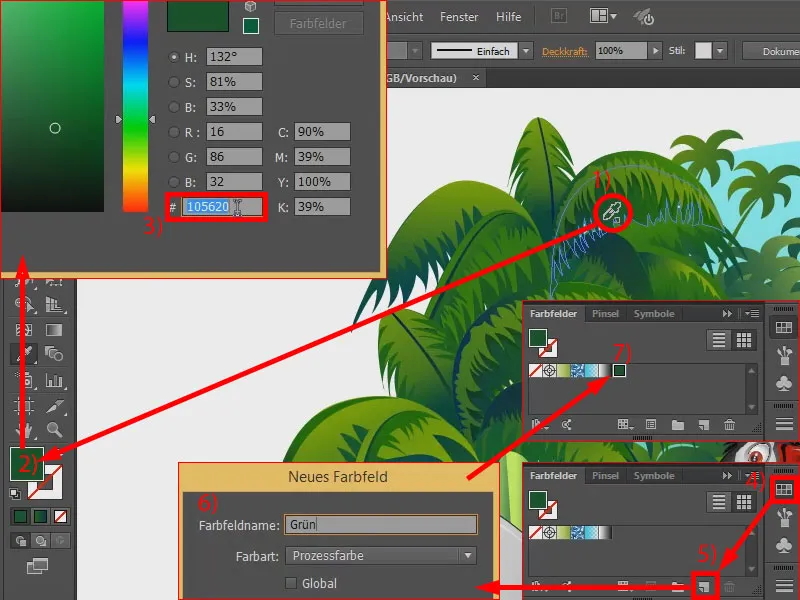Open the Einfach stroke style dropdown arrow
Screen dimensions: 800x600
tap(526, 51)
